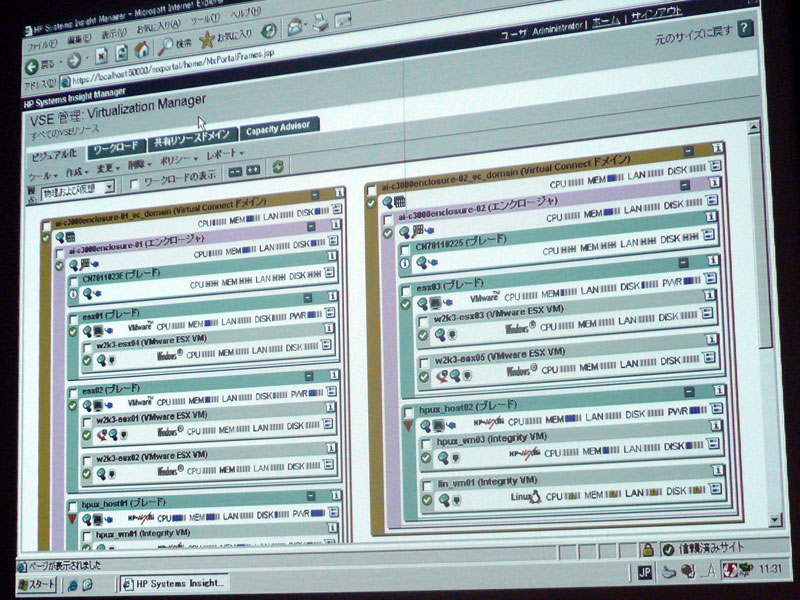
Task: Click magnifier icon under esx01 blade
Action: pyautogui.click(x=87, y=332)
